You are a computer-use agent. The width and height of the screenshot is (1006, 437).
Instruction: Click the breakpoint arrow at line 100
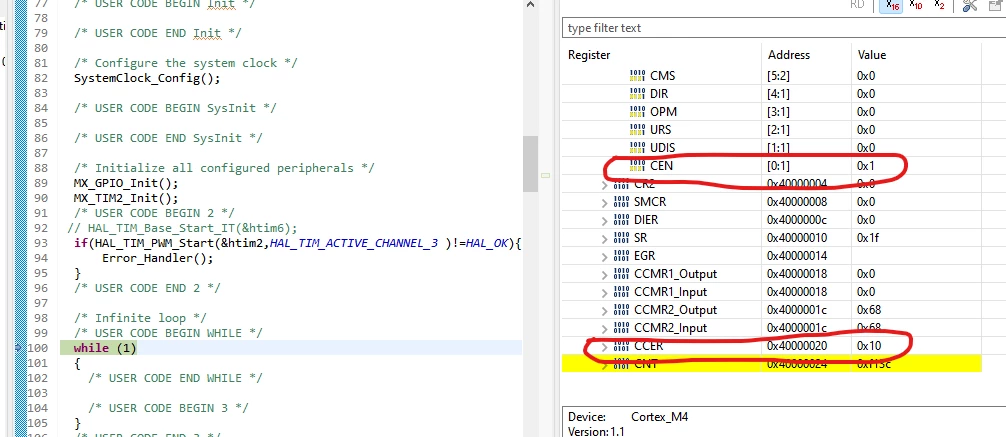tap(18, 348)
